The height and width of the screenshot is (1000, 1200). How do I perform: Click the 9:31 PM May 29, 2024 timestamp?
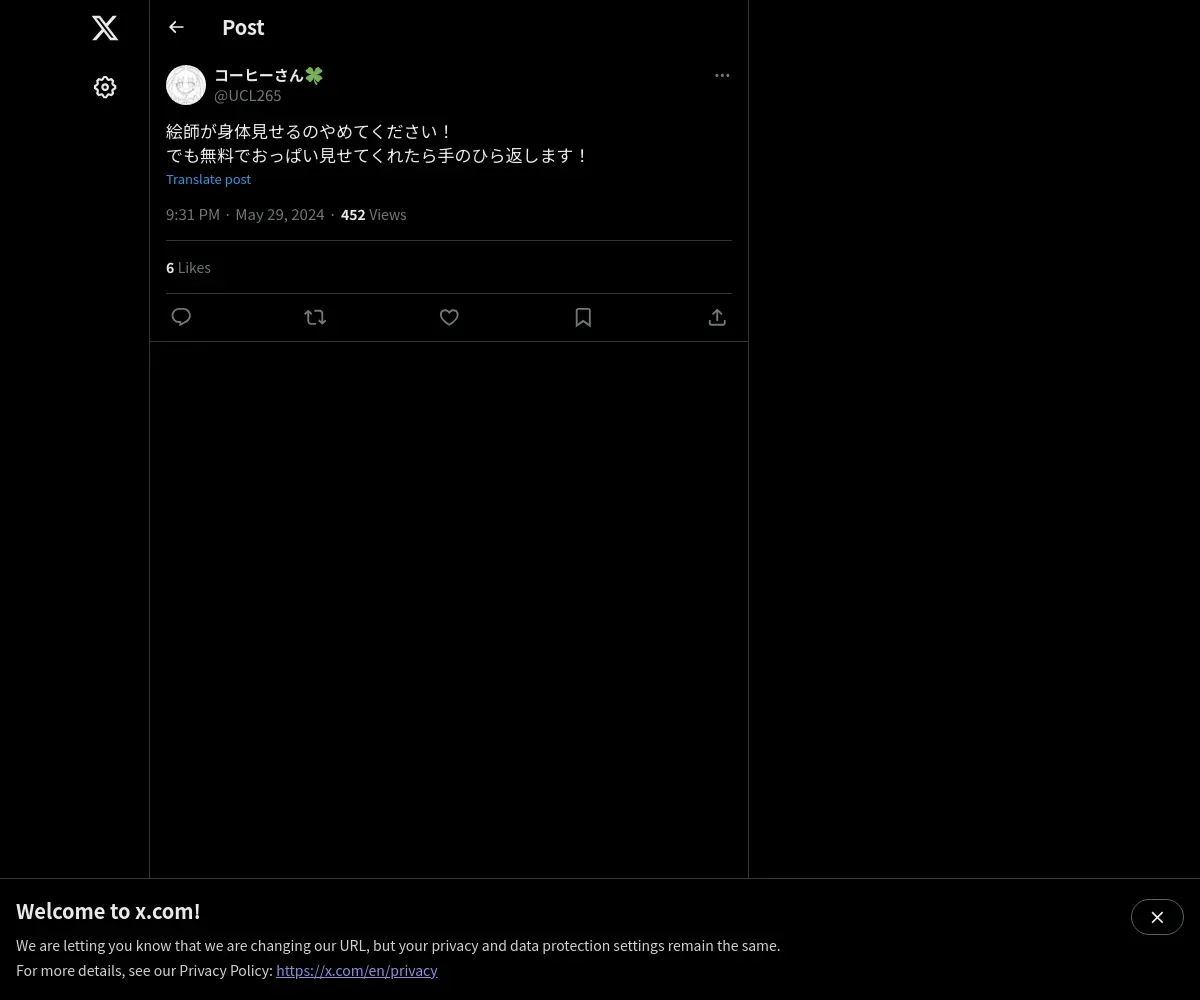click(245, 214)
